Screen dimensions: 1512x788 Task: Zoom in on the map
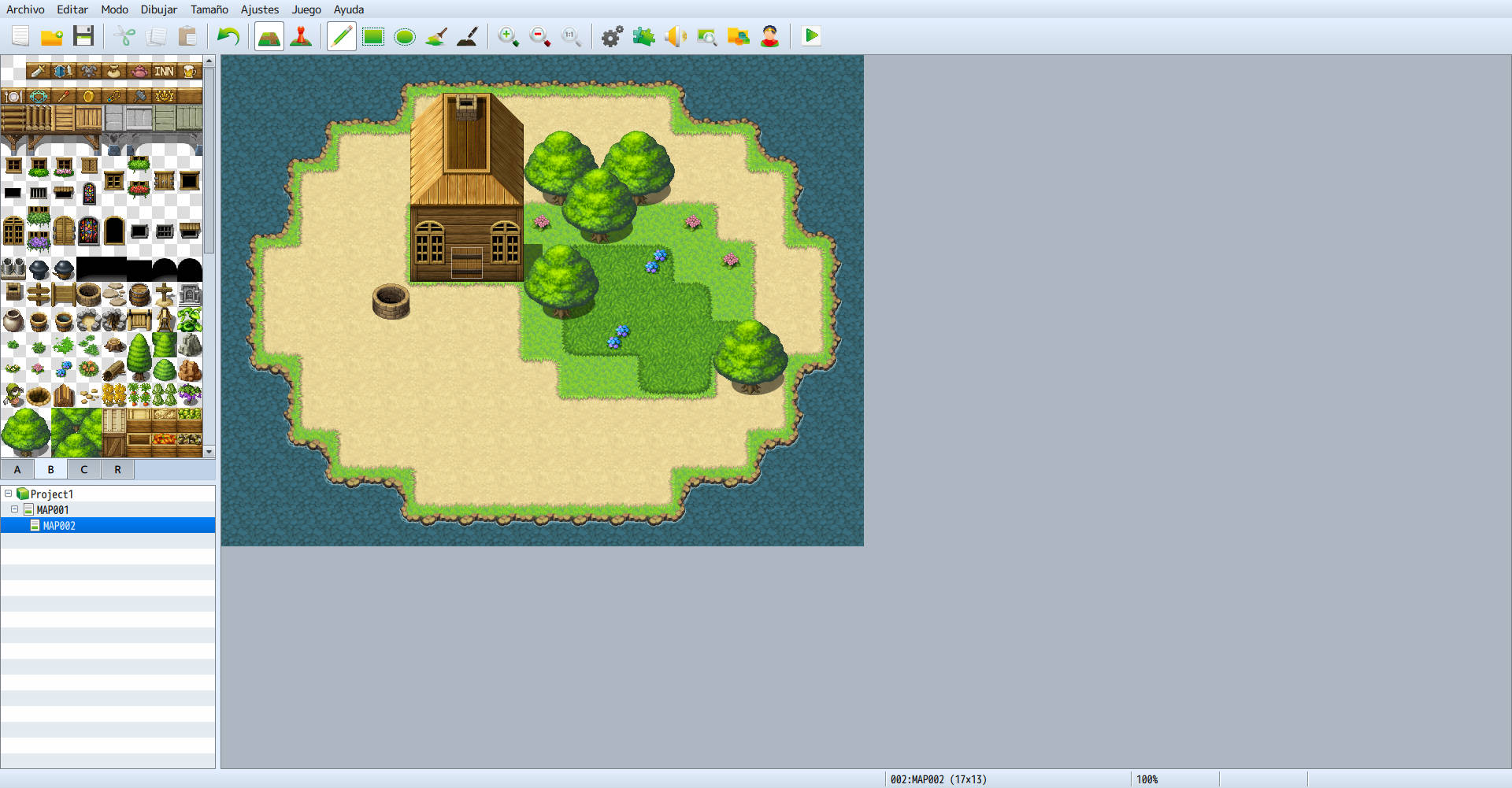[x=509, y=36]
